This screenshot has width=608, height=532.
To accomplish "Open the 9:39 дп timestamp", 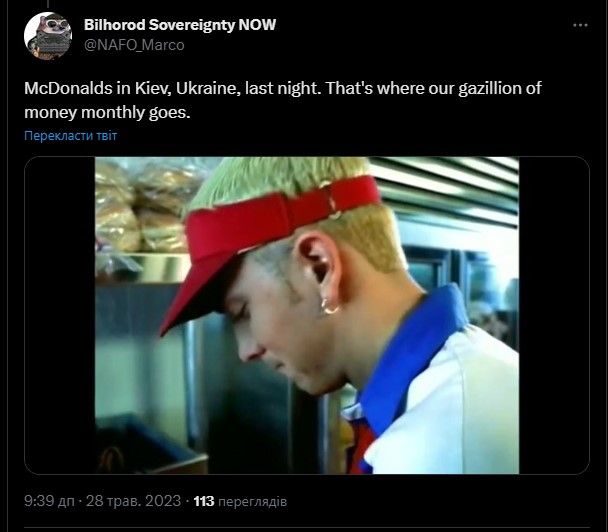I will 49,501.
